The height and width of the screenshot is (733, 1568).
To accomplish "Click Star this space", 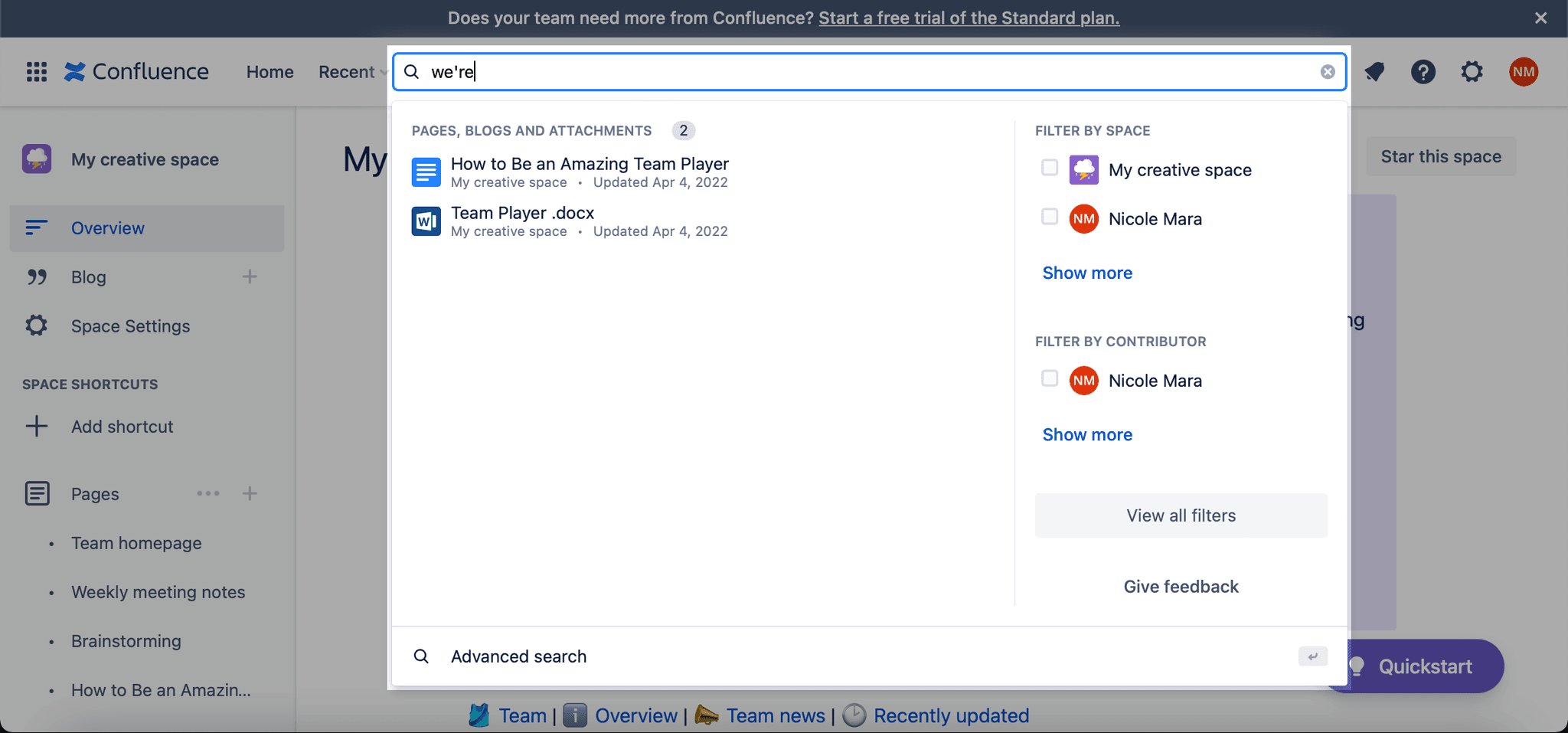I will tap(1440, 156).
